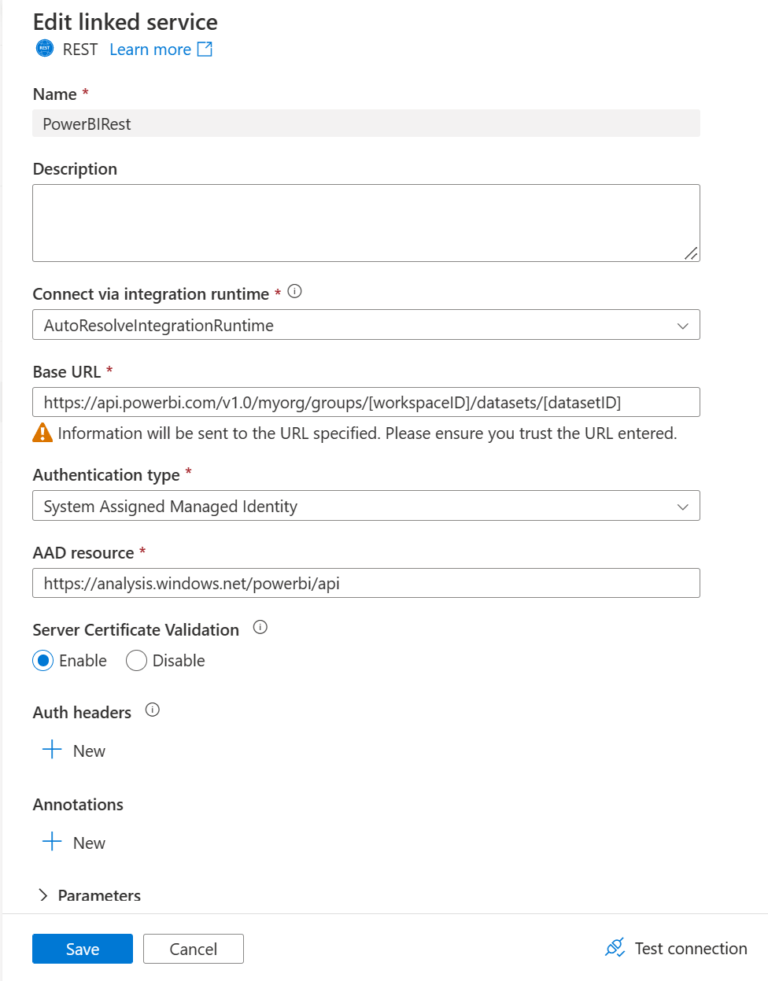Click the Save button

point(82,948)
